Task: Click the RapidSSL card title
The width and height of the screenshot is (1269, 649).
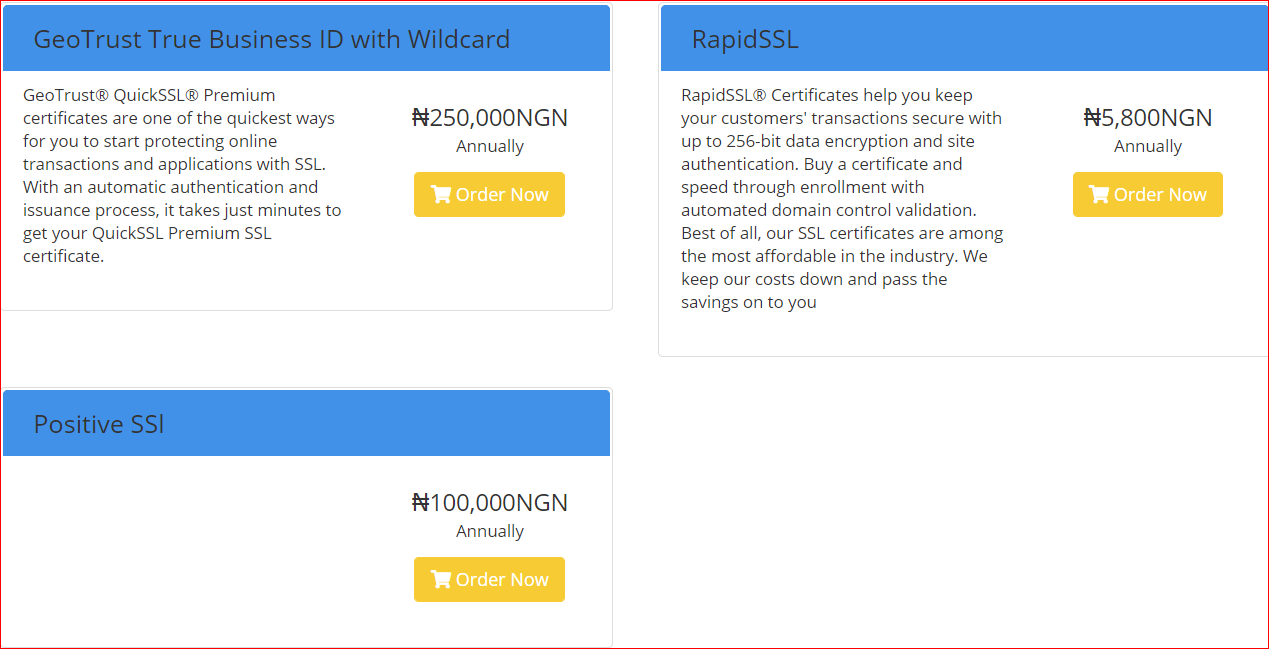Action: pos(745,39)
